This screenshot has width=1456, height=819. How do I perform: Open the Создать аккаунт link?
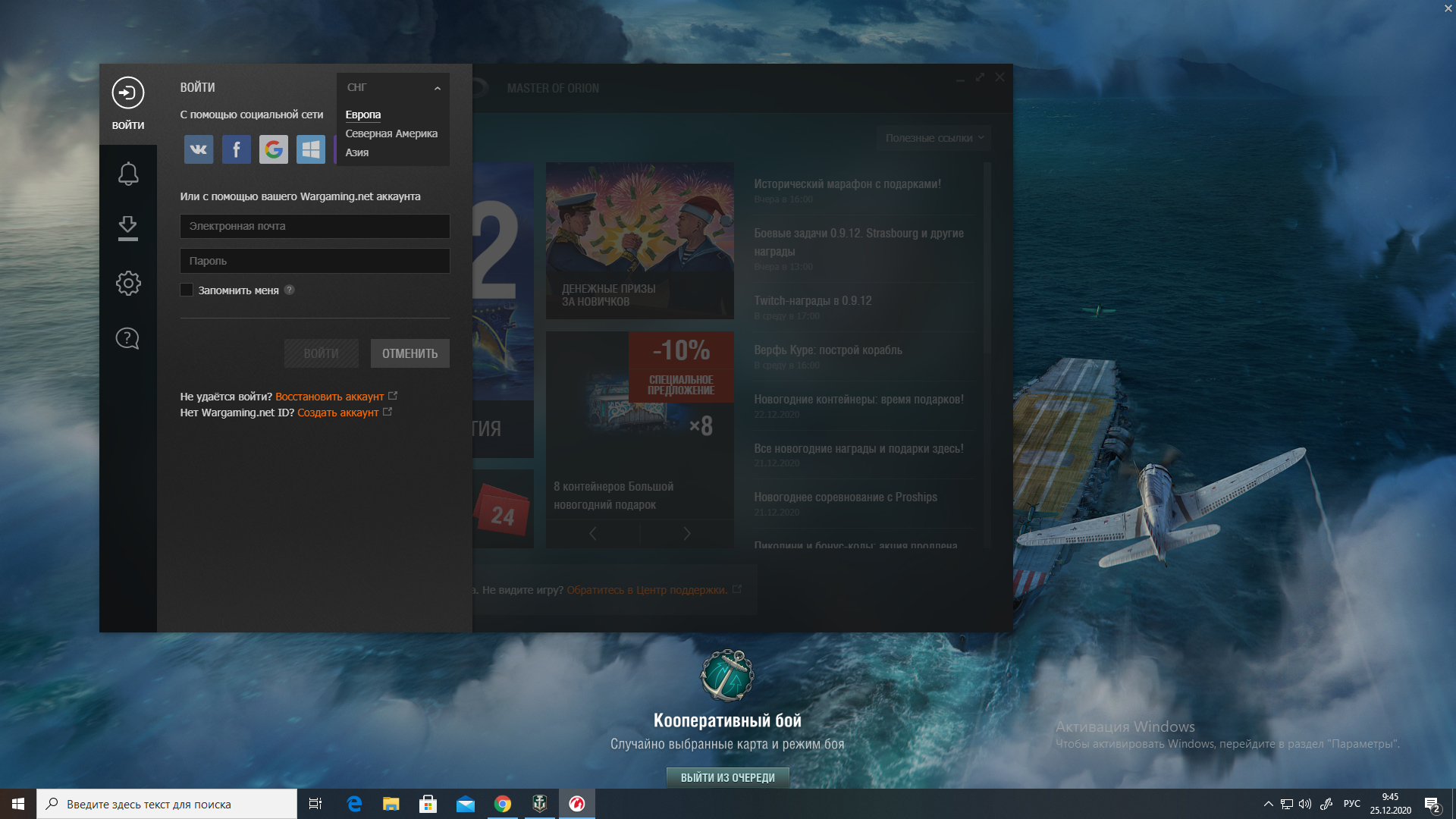[x=338, y=413]
